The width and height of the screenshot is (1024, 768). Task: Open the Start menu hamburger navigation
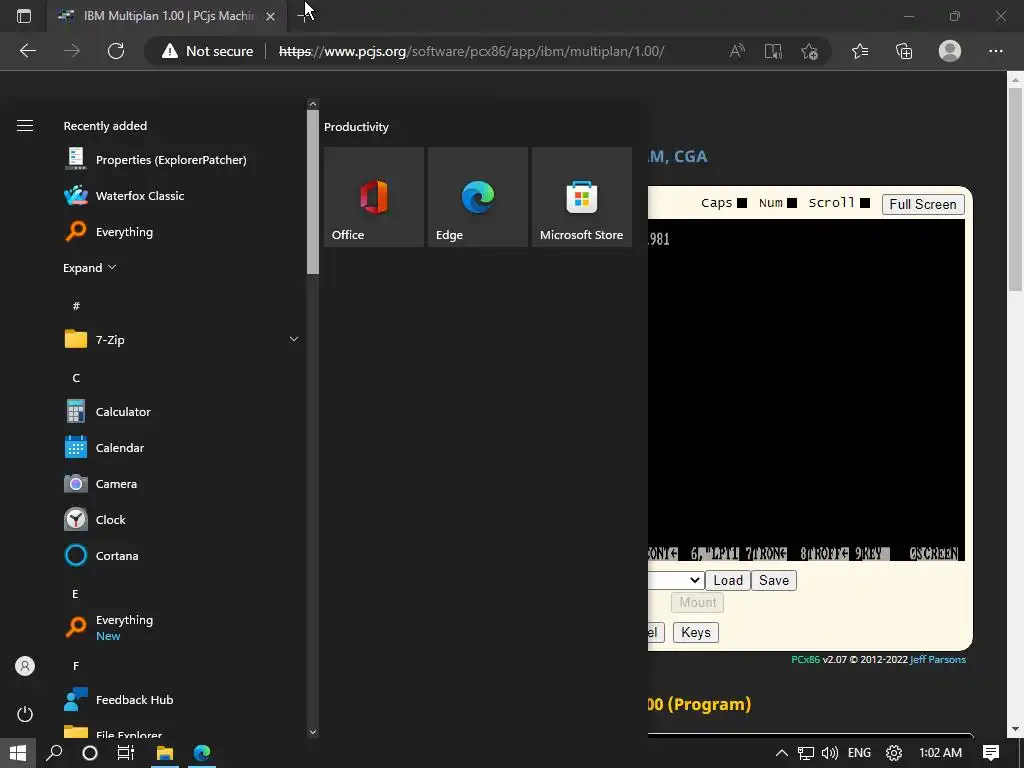pos(25,125)
